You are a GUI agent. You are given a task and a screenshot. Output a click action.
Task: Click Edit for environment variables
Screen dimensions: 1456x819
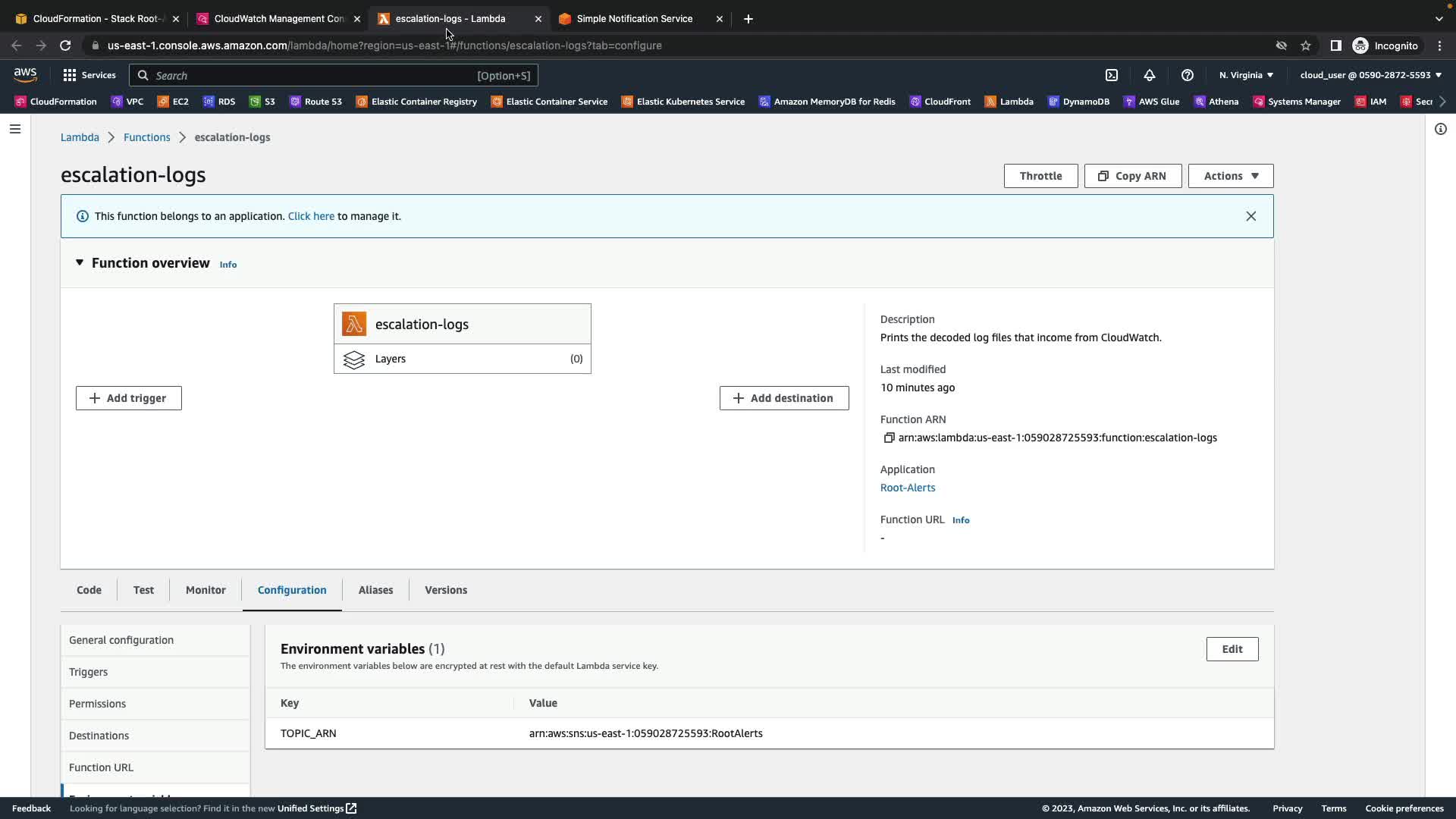[1232, 649]
